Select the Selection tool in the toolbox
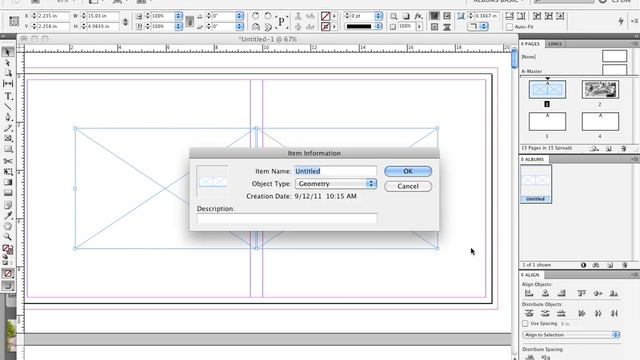This screenshot has height=360, width=640. click(x=8, y=52)
